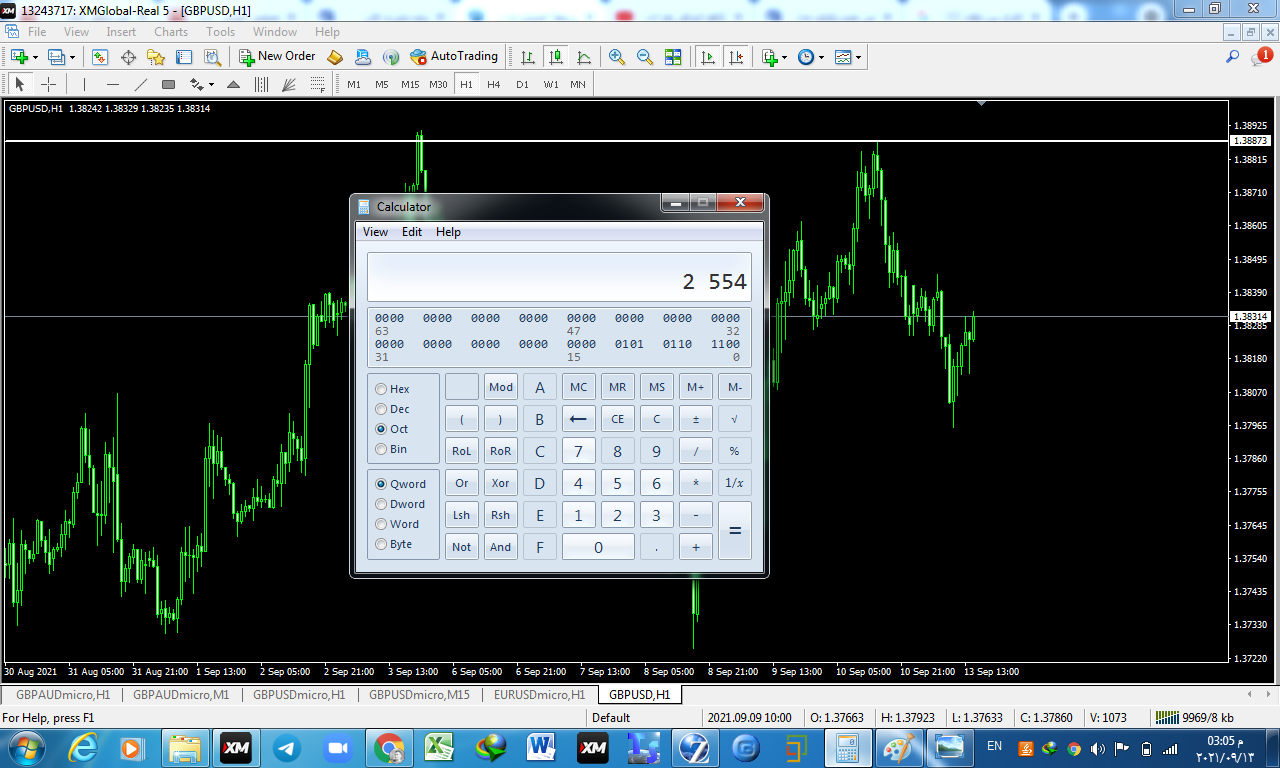Expand the templates dropdown arrow
Image resolution: width=1280 pixels, height=768 pixels.
(x=858, y=58)
